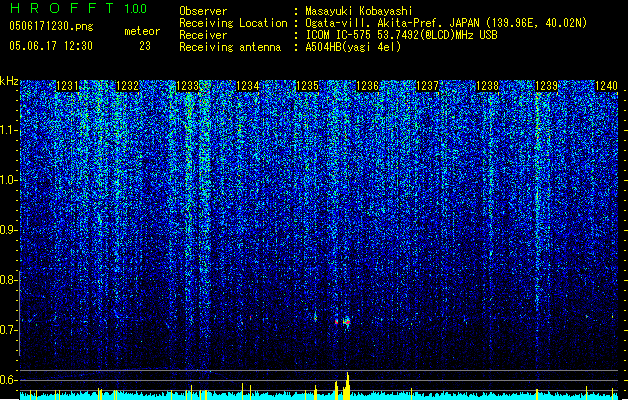Click the 1232 time marker
629x400 pixels.
click(x=127, y=86)
